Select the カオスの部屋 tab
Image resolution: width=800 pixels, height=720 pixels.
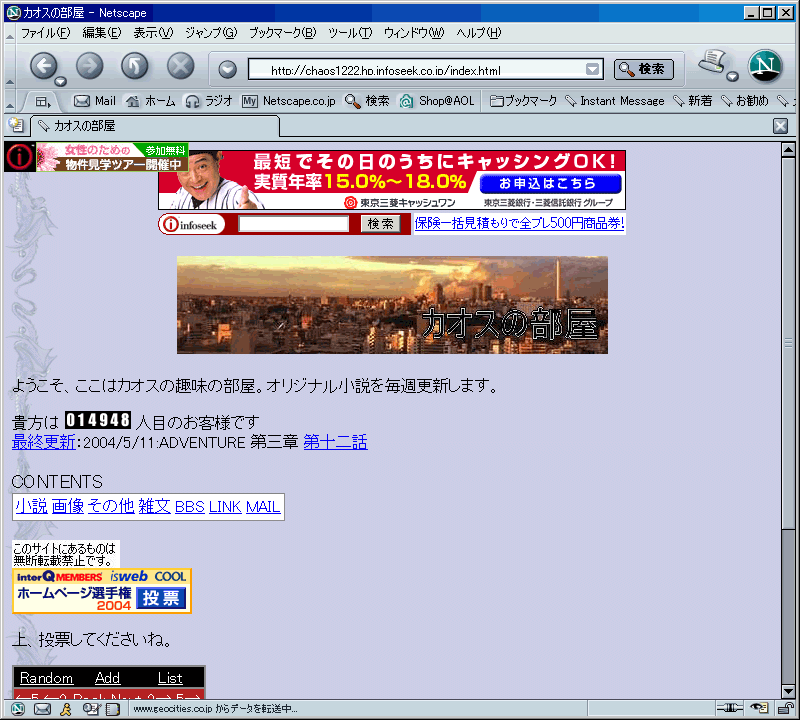[x=156, y=126]
